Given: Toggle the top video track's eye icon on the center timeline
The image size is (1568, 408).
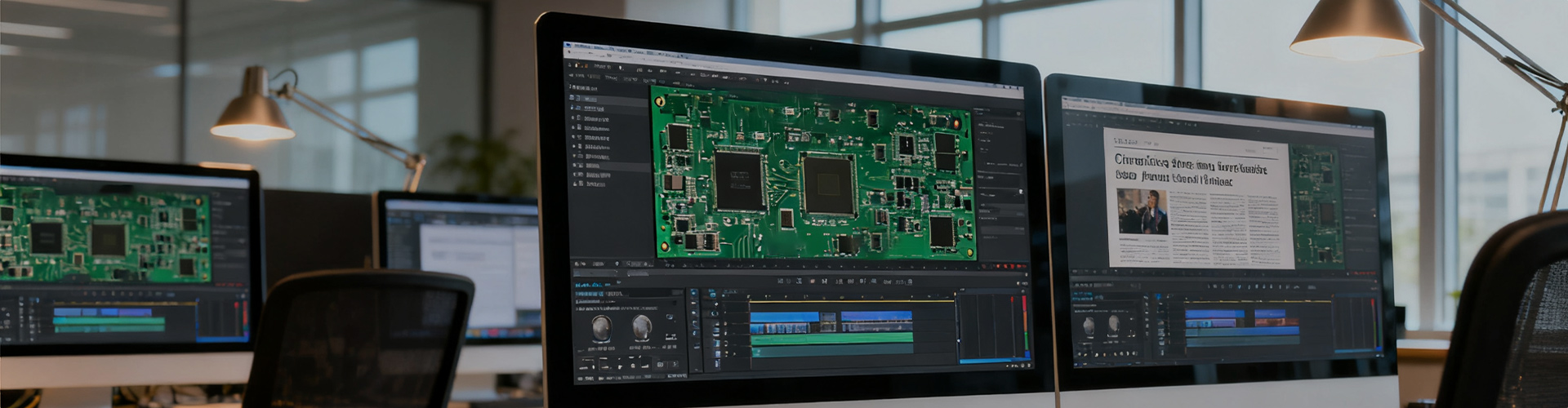Looking at the screenshot, I should coord(714,313).
